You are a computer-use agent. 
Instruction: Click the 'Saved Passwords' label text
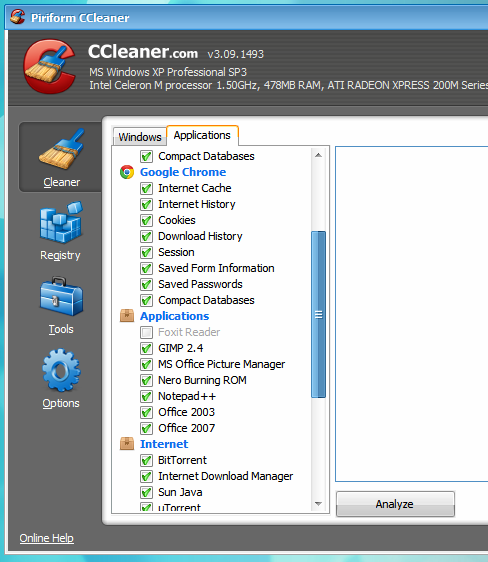[201, 284]
